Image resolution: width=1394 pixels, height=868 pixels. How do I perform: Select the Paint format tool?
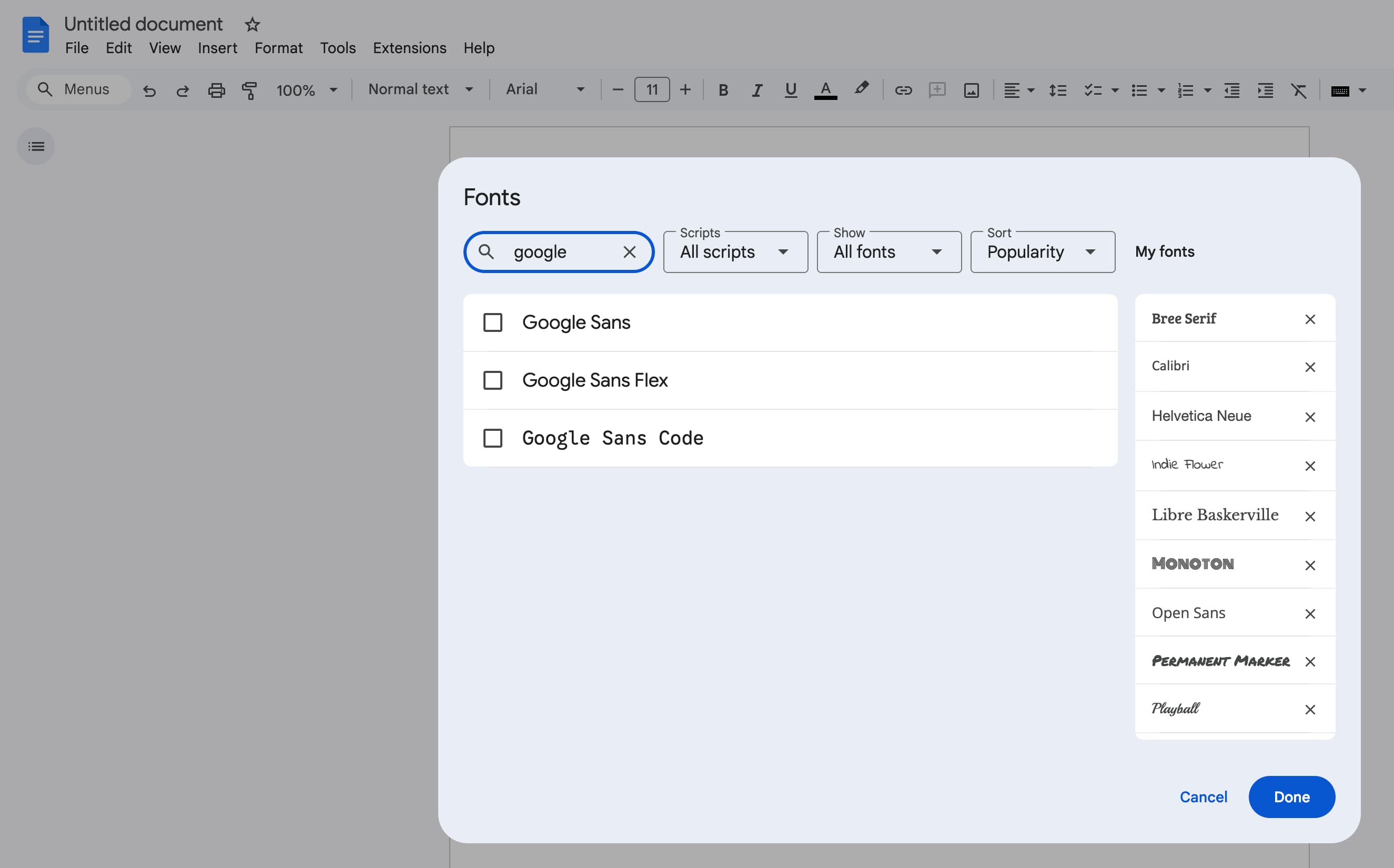(x=250, y=89)
